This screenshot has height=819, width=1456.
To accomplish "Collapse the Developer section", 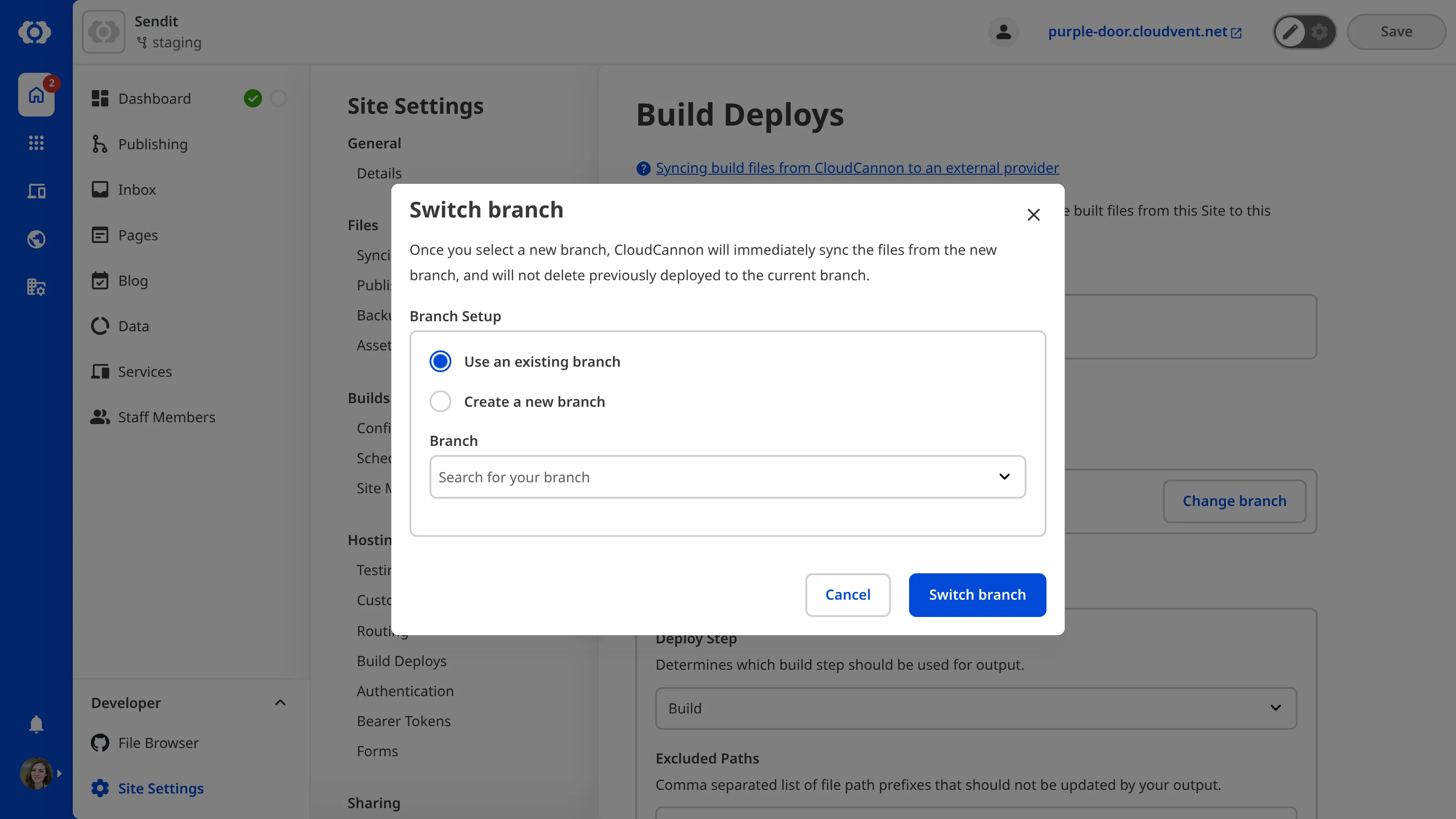I will 279,703.
